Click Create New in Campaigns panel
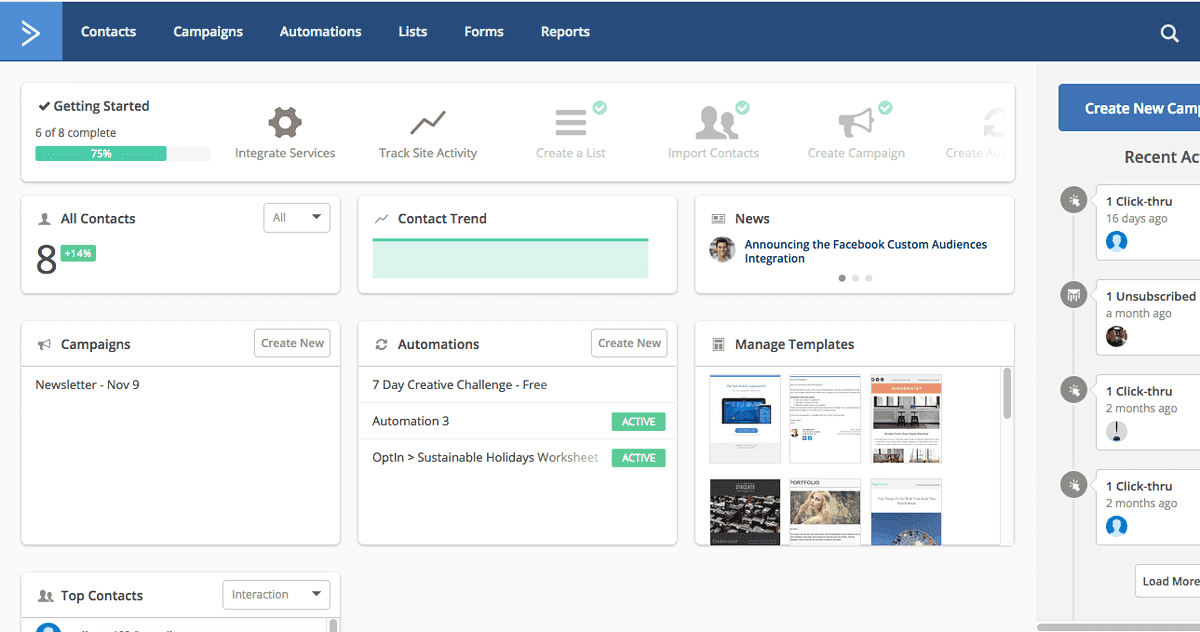This screenshot has width=1200, height=632. click(292, 343)
